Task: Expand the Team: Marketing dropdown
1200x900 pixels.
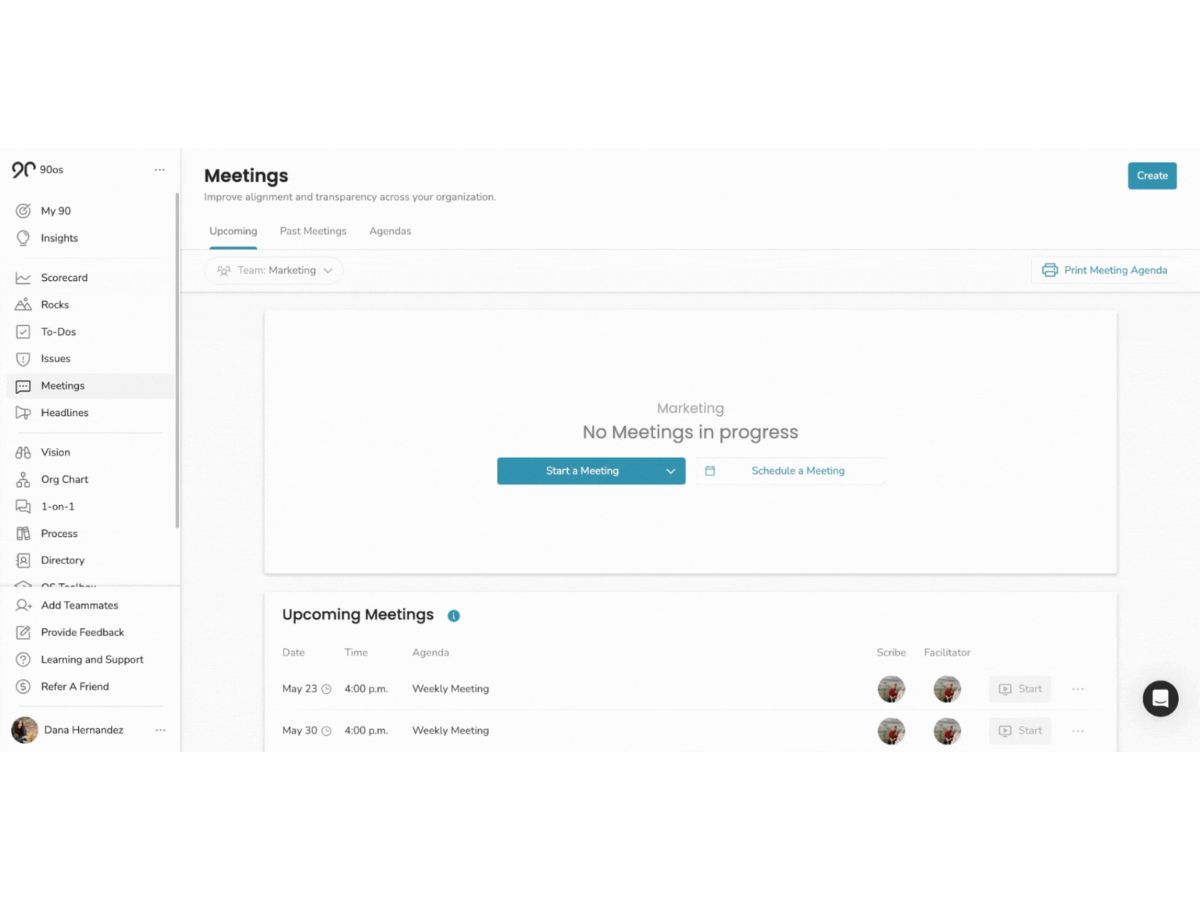Action: 274,270
